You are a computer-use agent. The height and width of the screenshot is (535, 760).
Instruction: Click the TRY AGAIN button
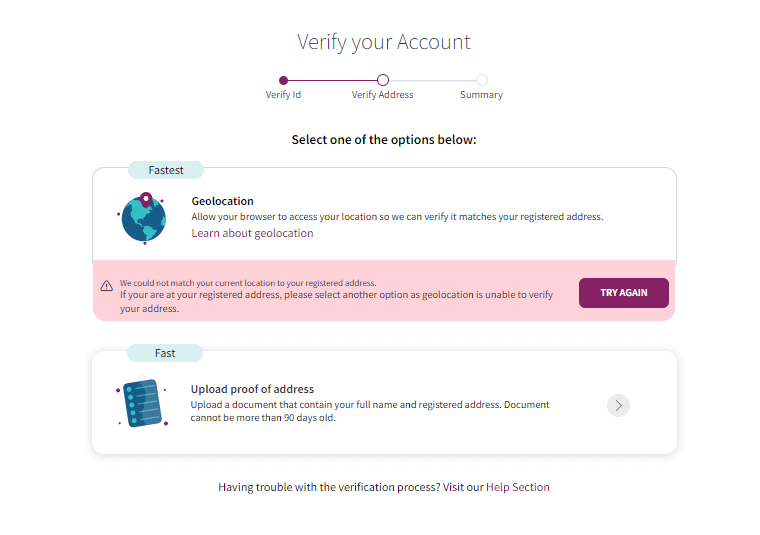click(x=623, y=293)
